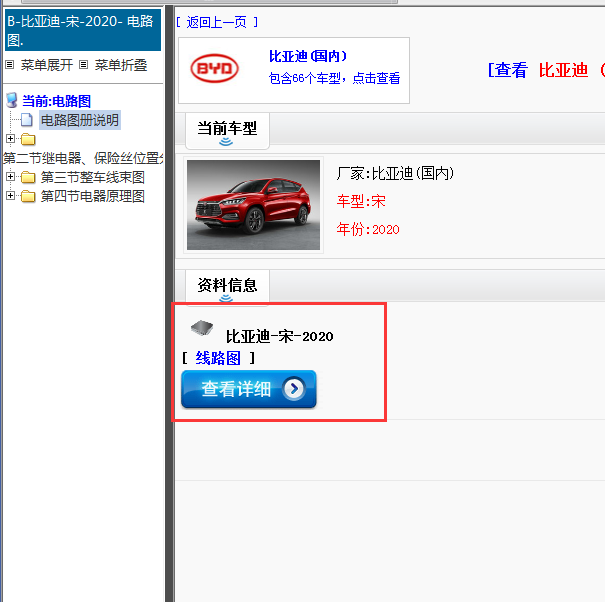
Task: Click the document icon beside 电路图册说明
Action: (x=27, y=120)
